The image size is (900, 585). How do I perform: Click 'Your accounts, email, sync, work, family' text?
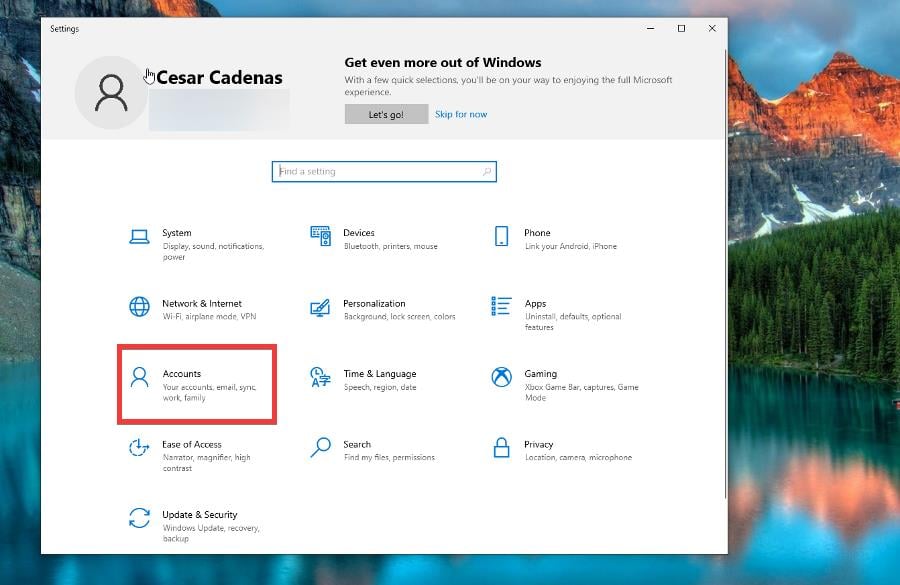click(x=209, y=392)
